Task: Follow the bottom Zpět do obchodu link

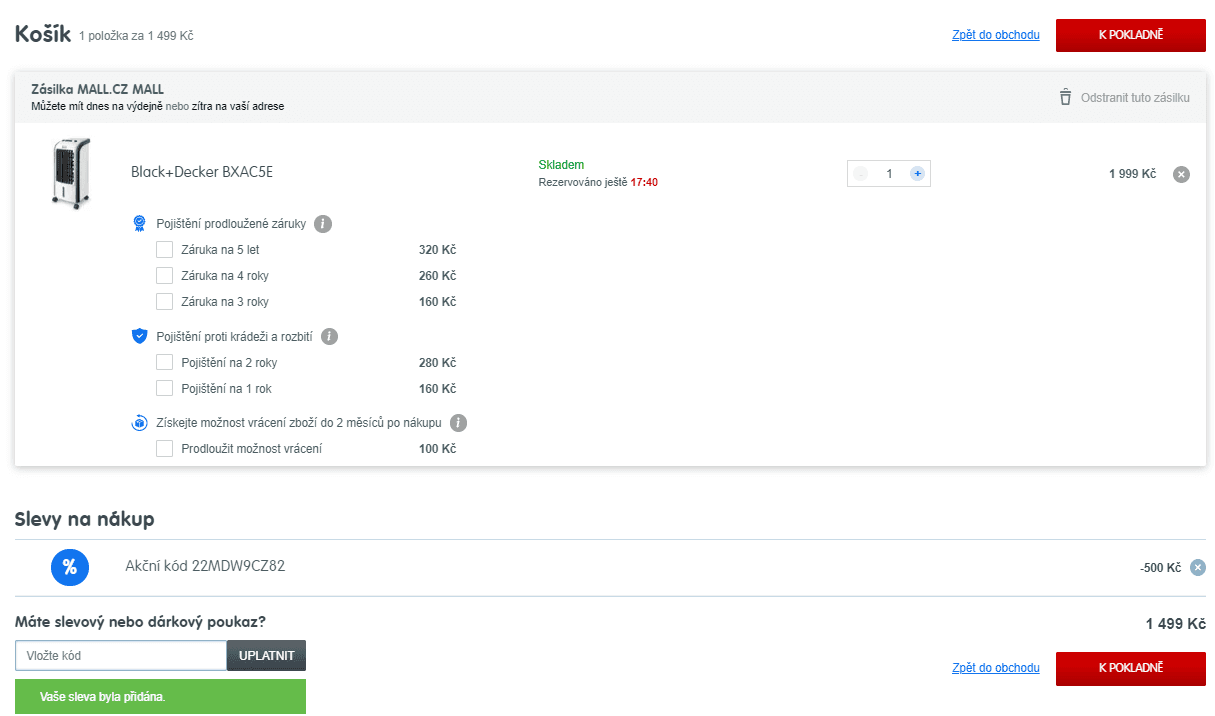Action: [996, 668]
